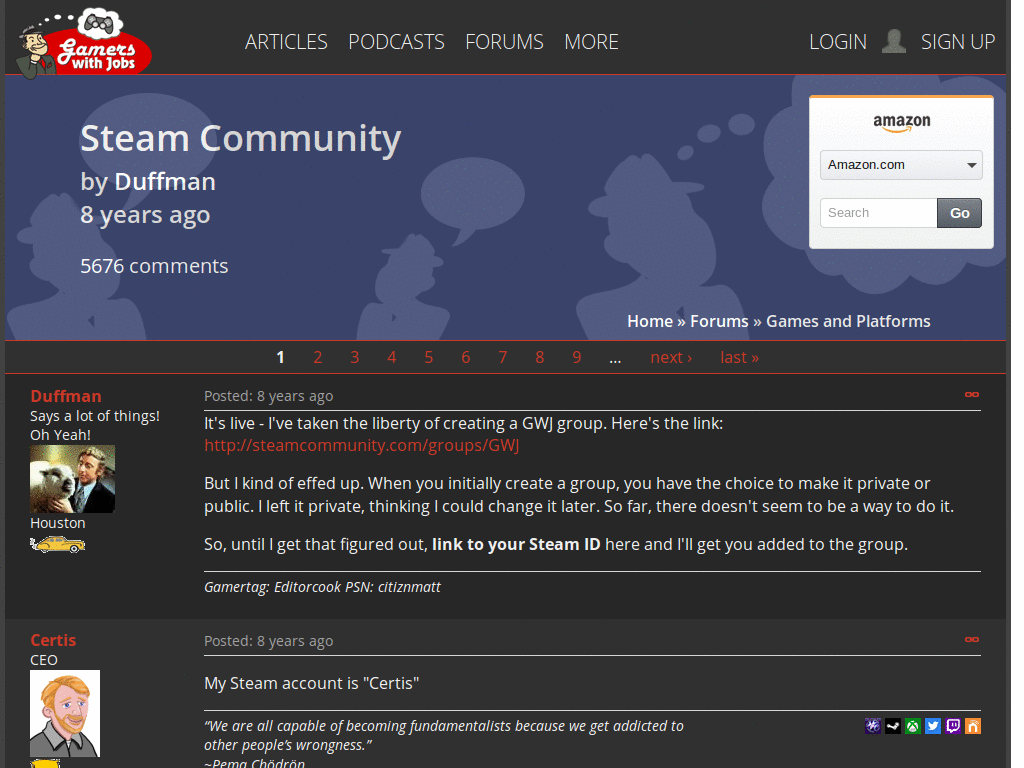Click the user silhouette icon beside Login
The height and width of the screenshot is (768, 1024).
[893, 41]
